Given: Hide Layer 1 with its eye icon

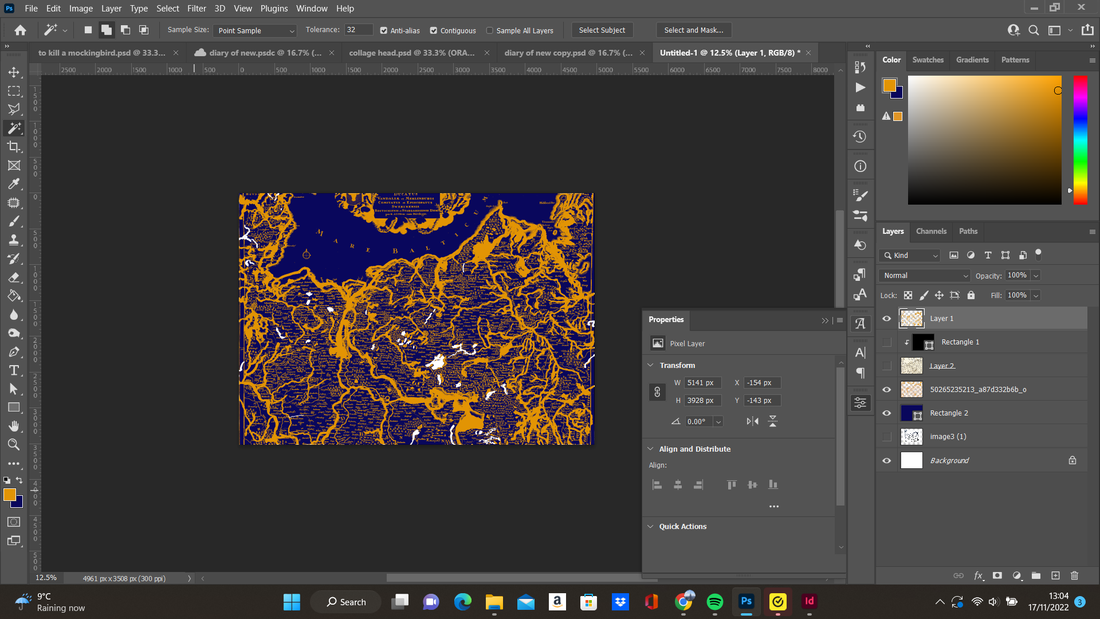Looking at the screenshot, I should 887,319.
